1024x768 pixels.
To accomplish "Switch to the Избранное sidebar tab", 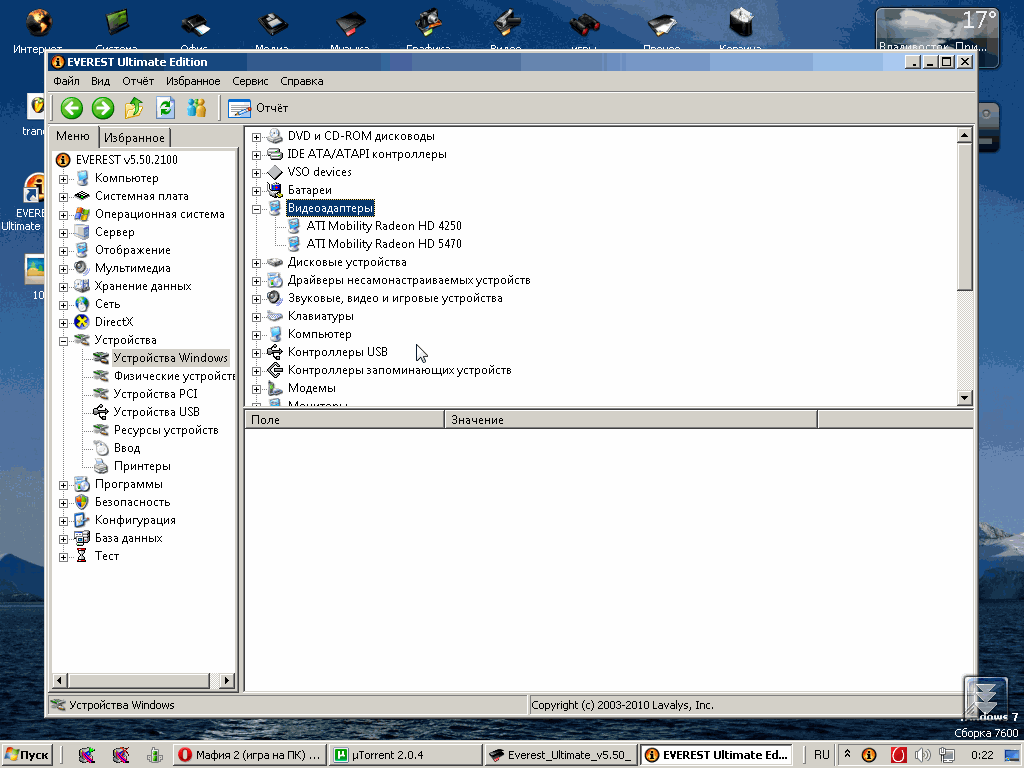I will 135,138.
